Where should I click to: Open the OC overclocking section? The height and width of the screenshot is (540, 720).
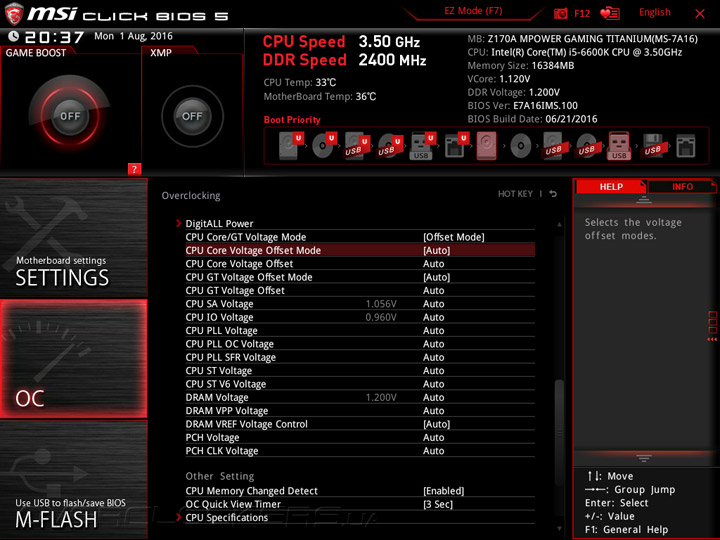pos(73,359)
